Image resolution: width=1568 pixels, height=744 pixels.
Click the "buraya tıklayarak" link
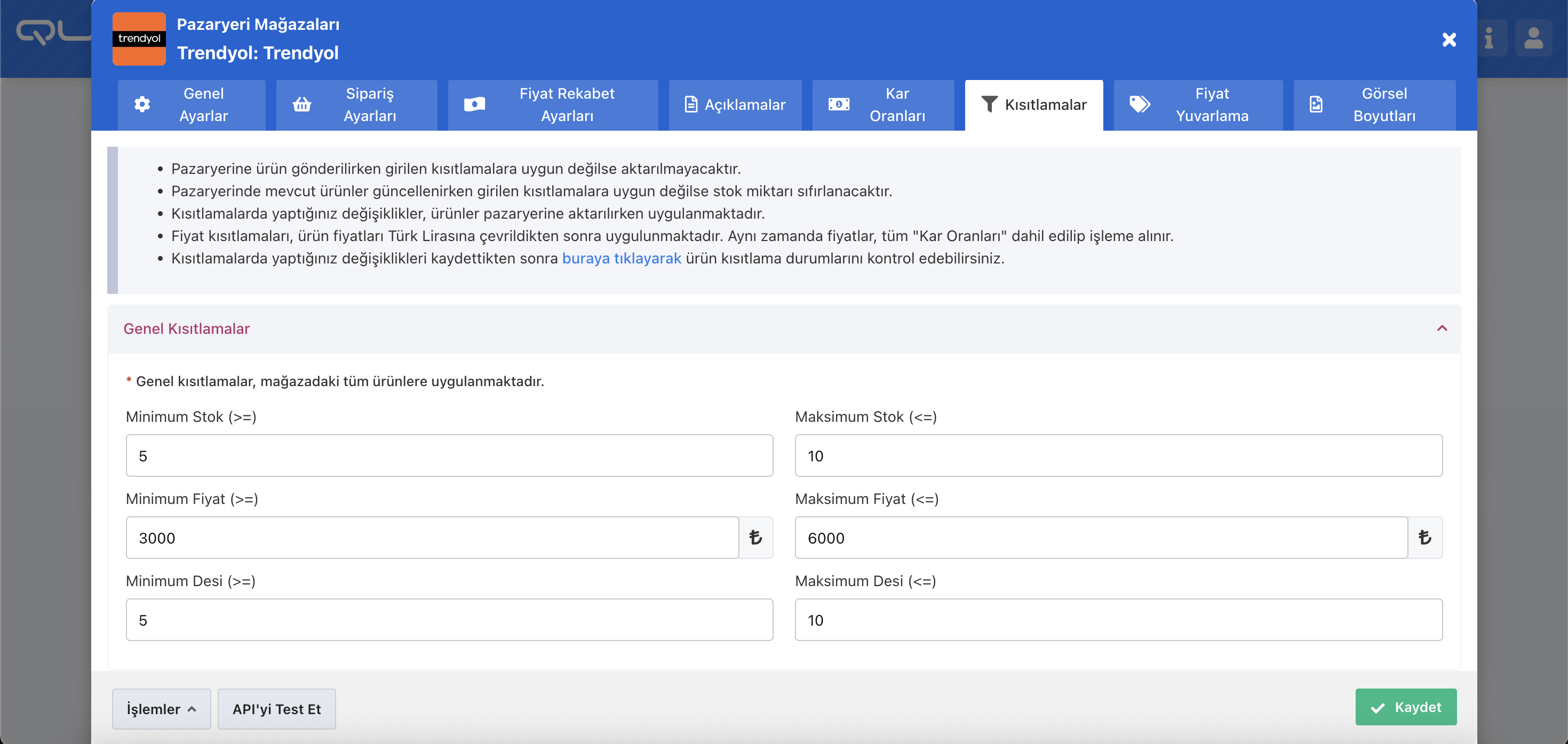(x=621, y=259)
